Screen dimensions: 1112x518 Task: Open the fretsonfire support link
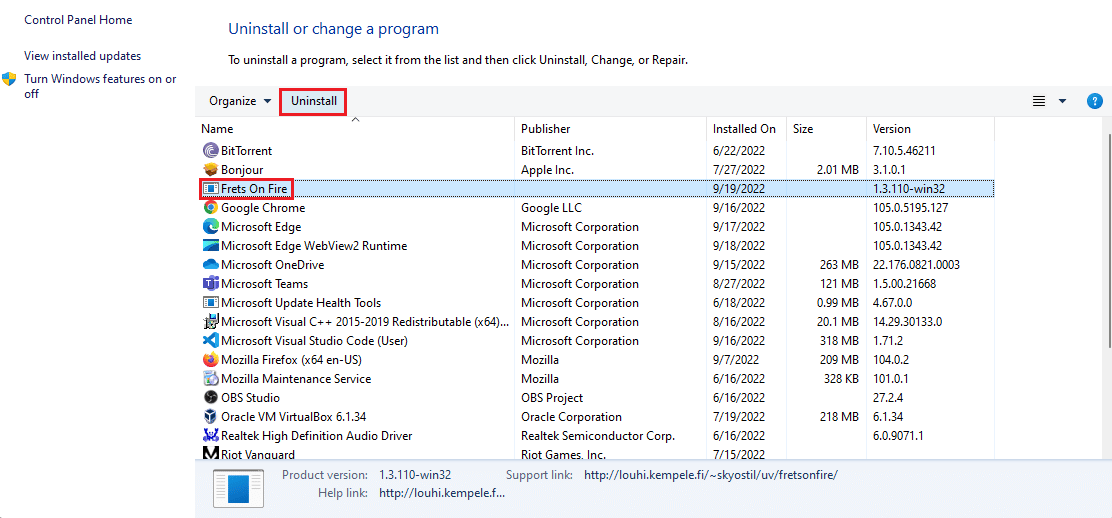pyautogui.click(x=711, y=475)
